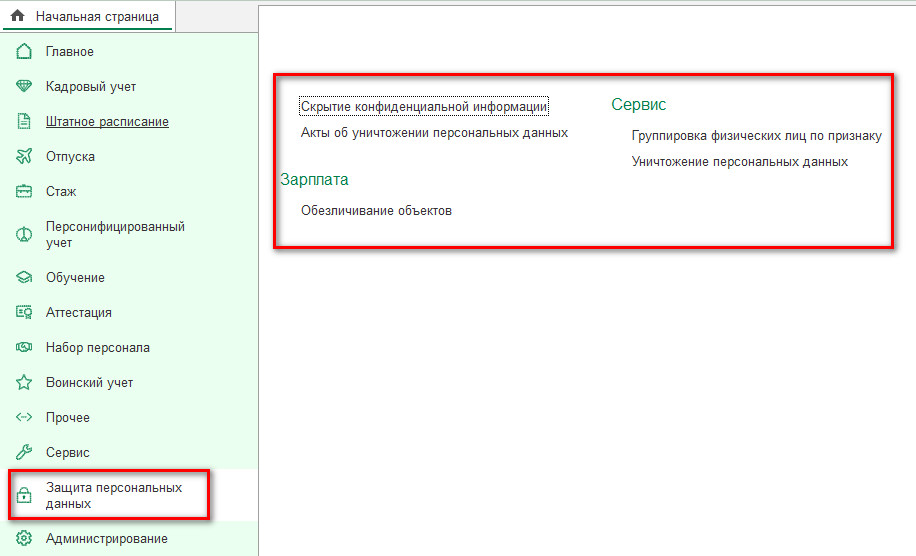Click the document icon for Штатное расписание
This screenshot has height=556, width=916.
(x=25, y=122)
